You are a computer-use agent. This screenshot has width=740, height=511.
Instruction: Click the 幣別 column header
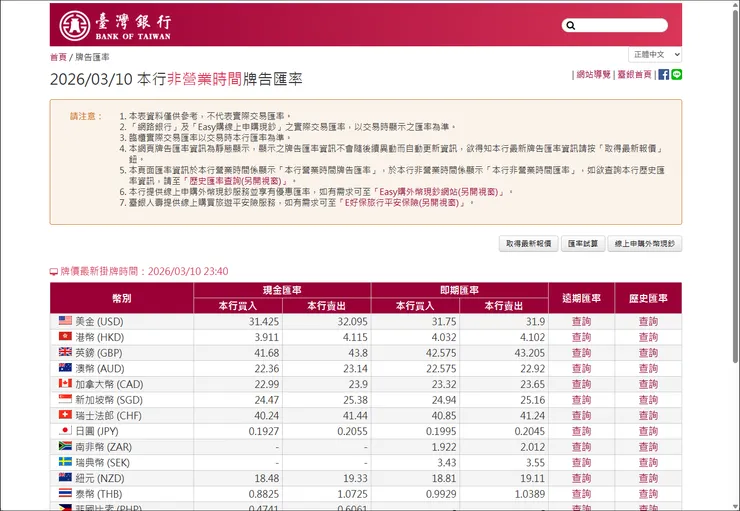tap(122, 298)
